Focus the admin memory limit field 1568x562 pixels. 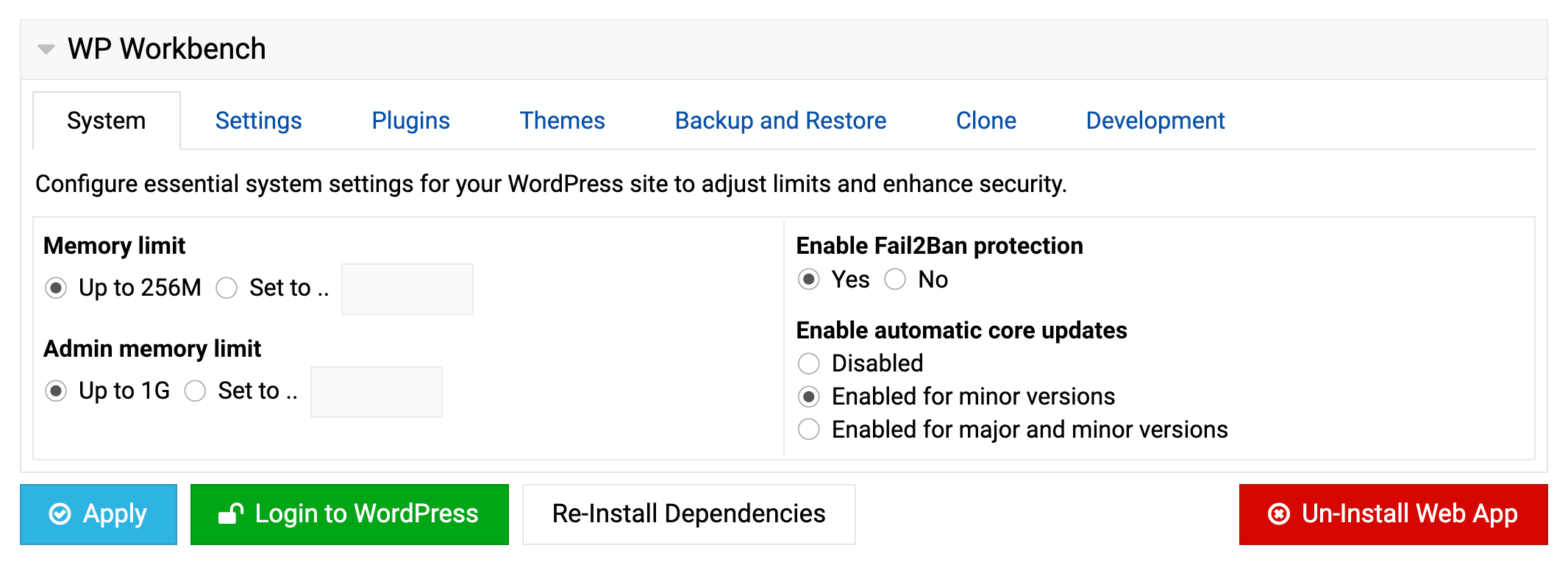(377, 392)
